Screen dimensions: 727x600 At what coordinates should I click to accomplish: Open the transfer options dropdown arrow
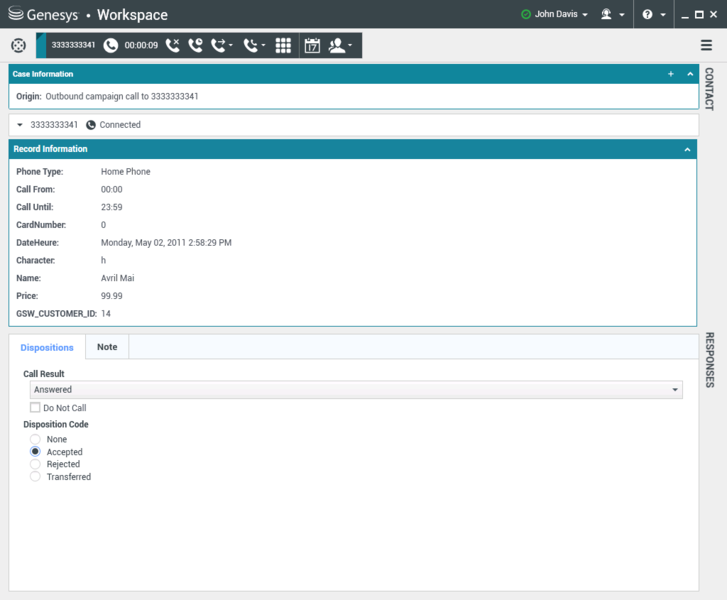(x=230, y=45)
